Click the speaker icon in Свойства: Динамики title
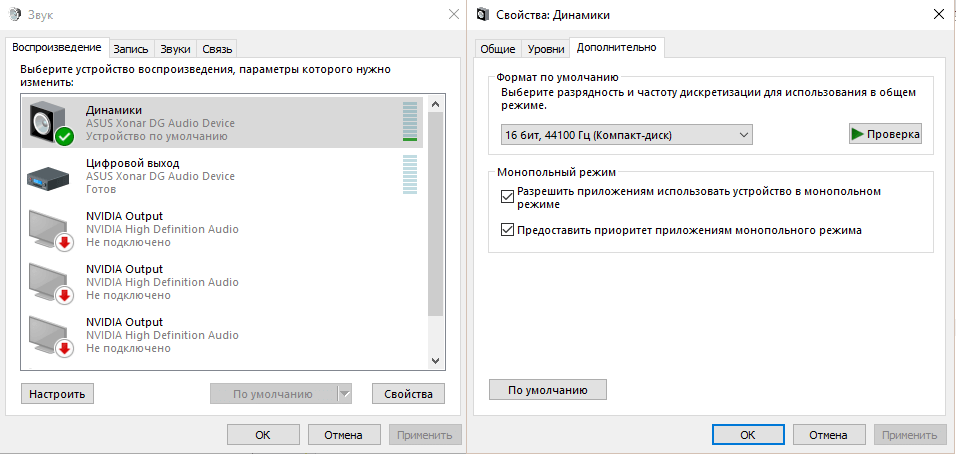 485,14
